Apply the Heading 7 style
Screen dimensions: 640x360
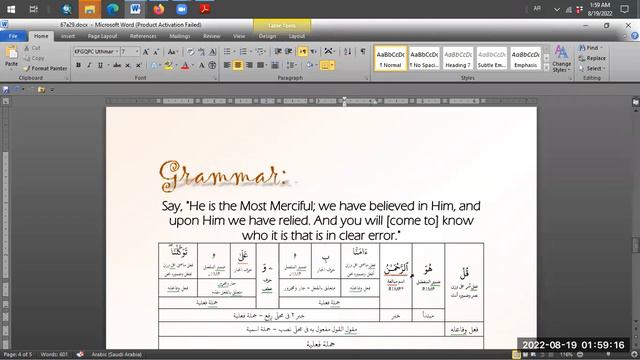tap(458, 58)
